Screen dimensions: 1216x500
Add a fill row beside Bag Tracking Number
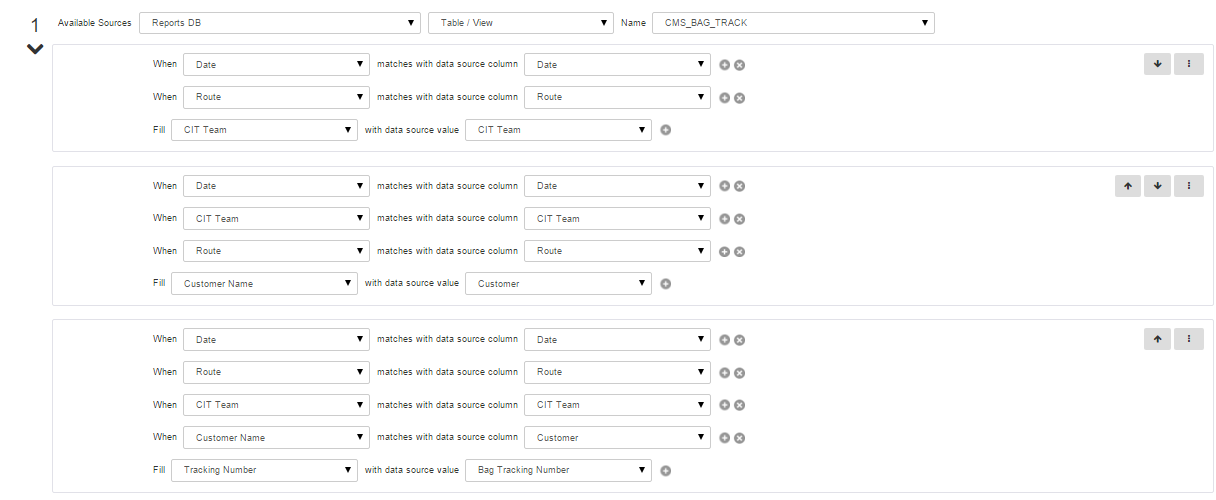point(666,471)
